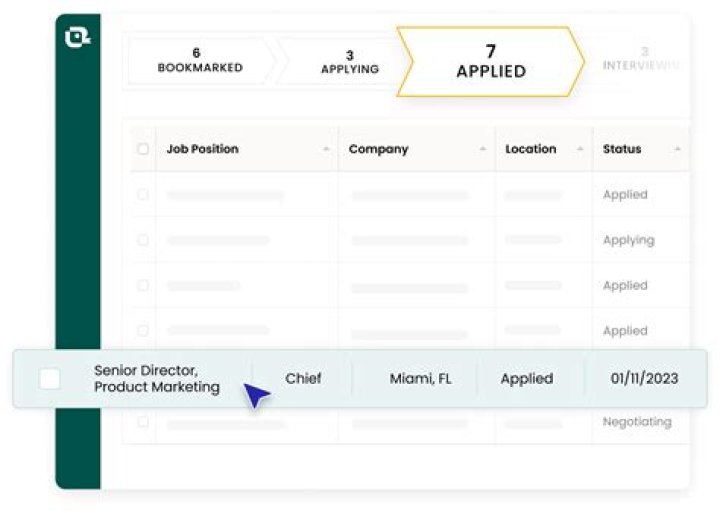
Task: Click the Applying status in second row
Action: [x=628, y=240]
